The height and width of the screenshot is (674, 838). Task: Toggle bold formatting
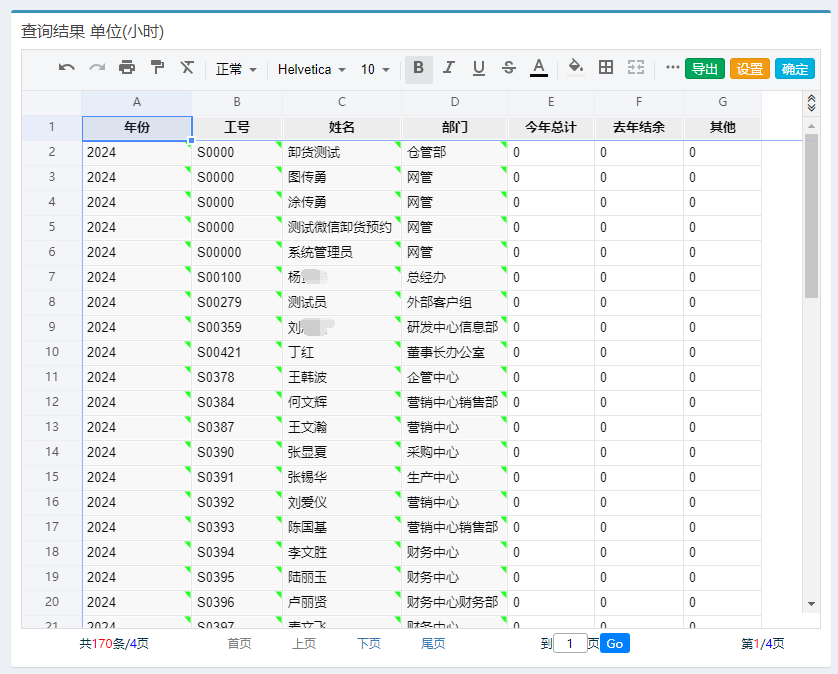418,68
